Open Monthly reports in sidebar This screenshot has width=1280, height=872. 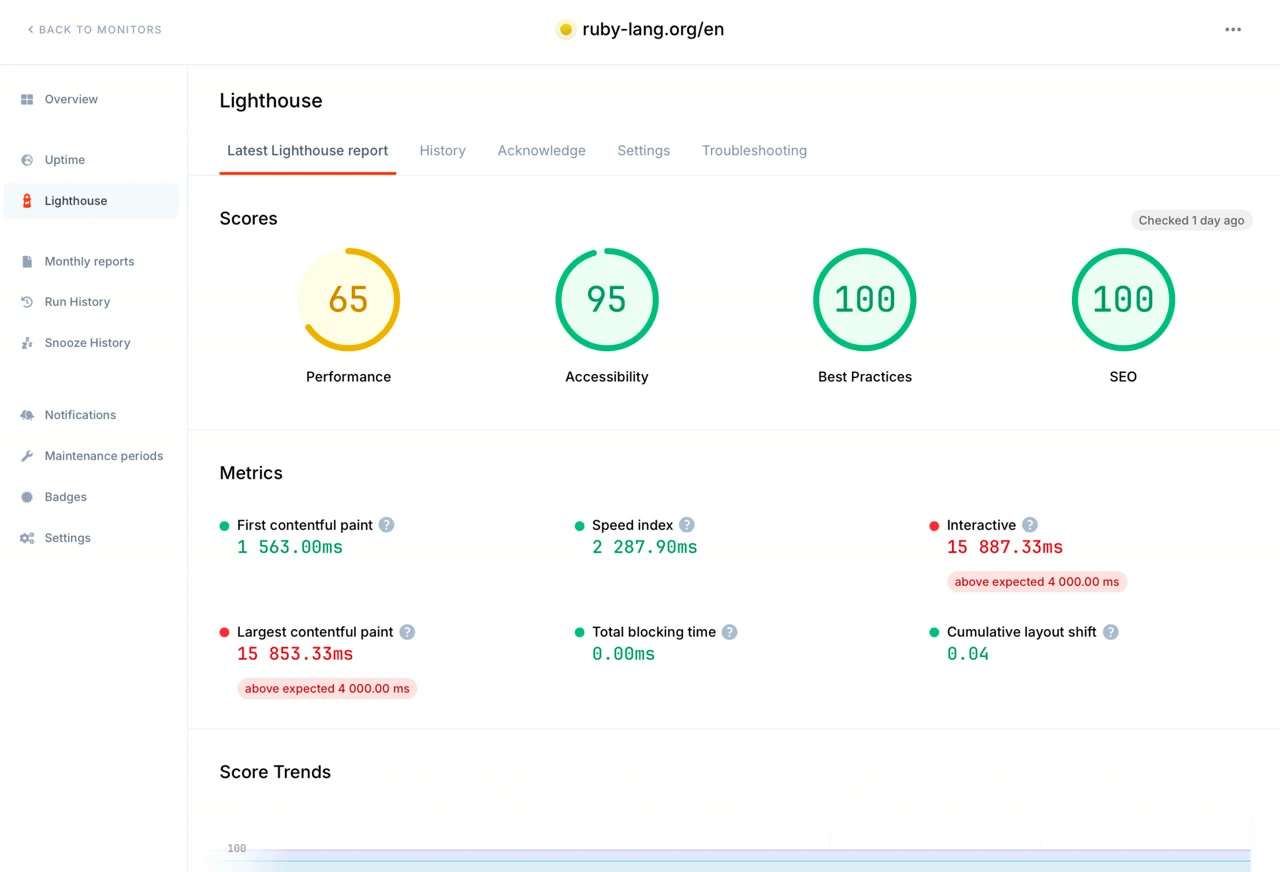91,261
